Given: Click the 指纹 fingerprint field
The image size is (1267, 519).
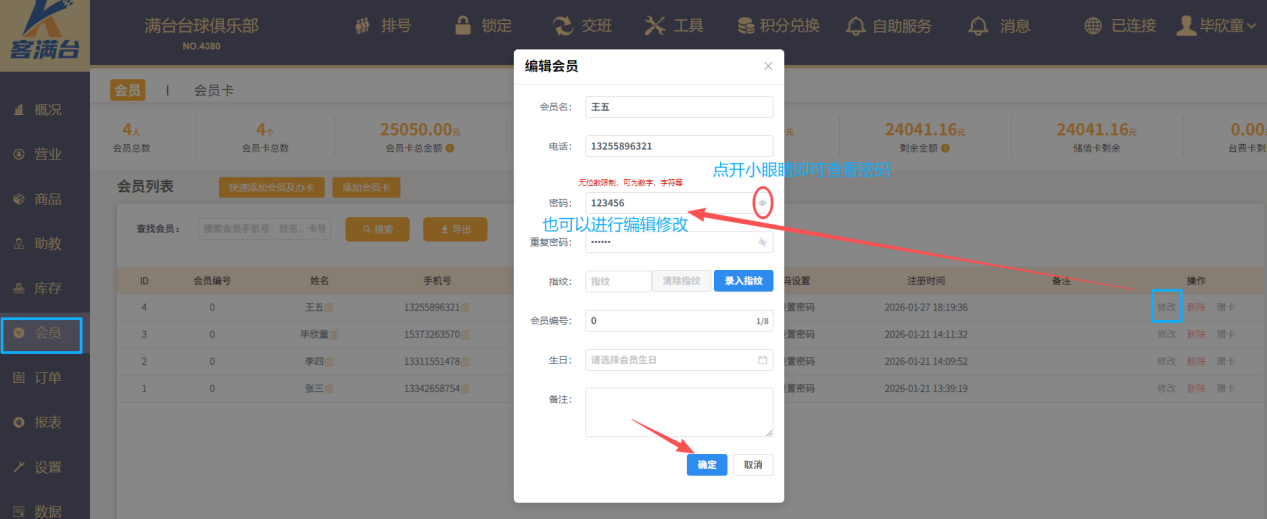Looking at the screenshot, I should coord(618,281).
